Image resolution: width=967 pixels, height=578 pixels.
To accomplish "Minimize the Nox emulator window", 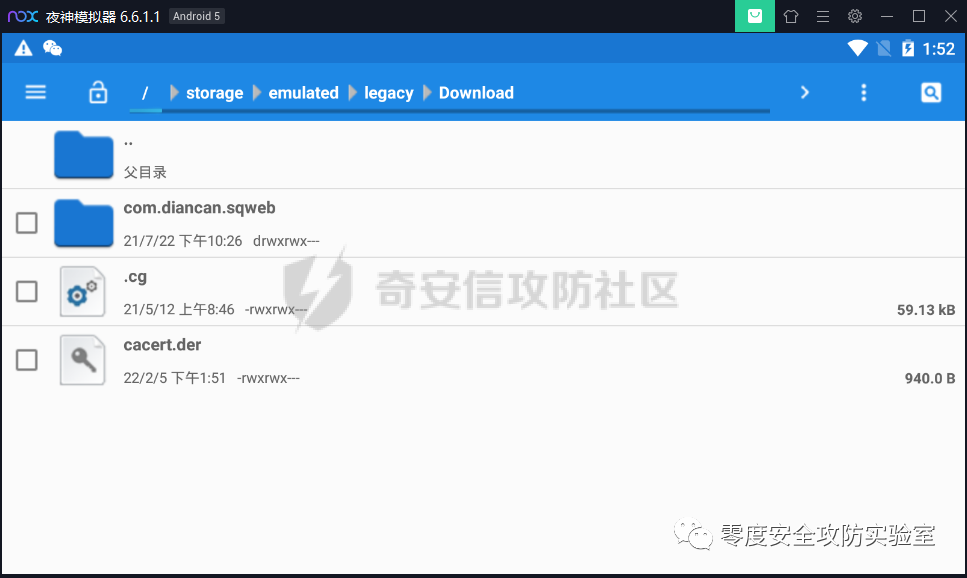I will [x=887, y=17].
